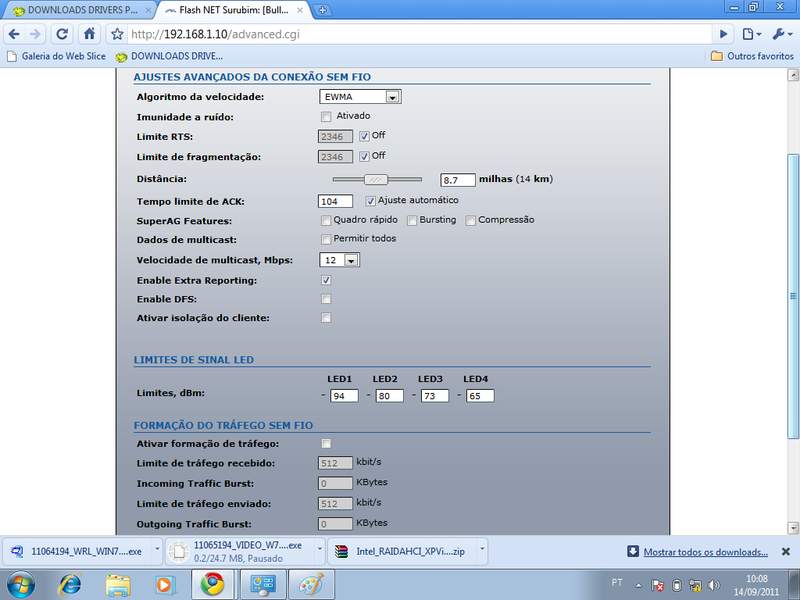Close the downloads bar with X

(x=786, y=552)
